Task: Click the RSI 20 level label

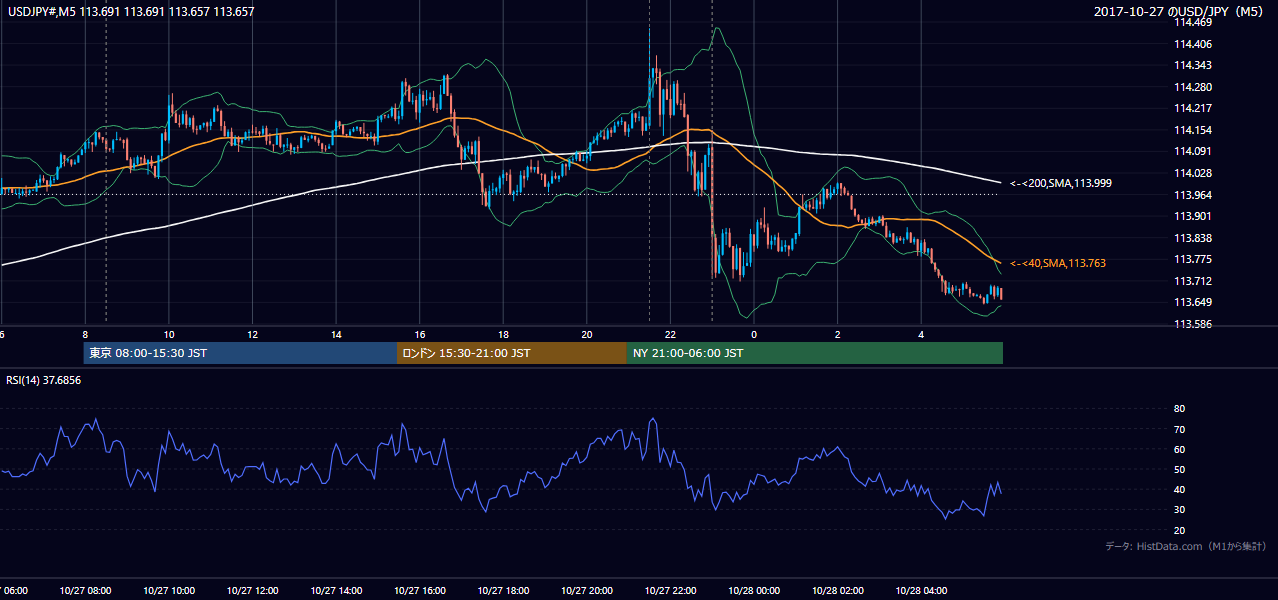Action: coord(1179,530)
